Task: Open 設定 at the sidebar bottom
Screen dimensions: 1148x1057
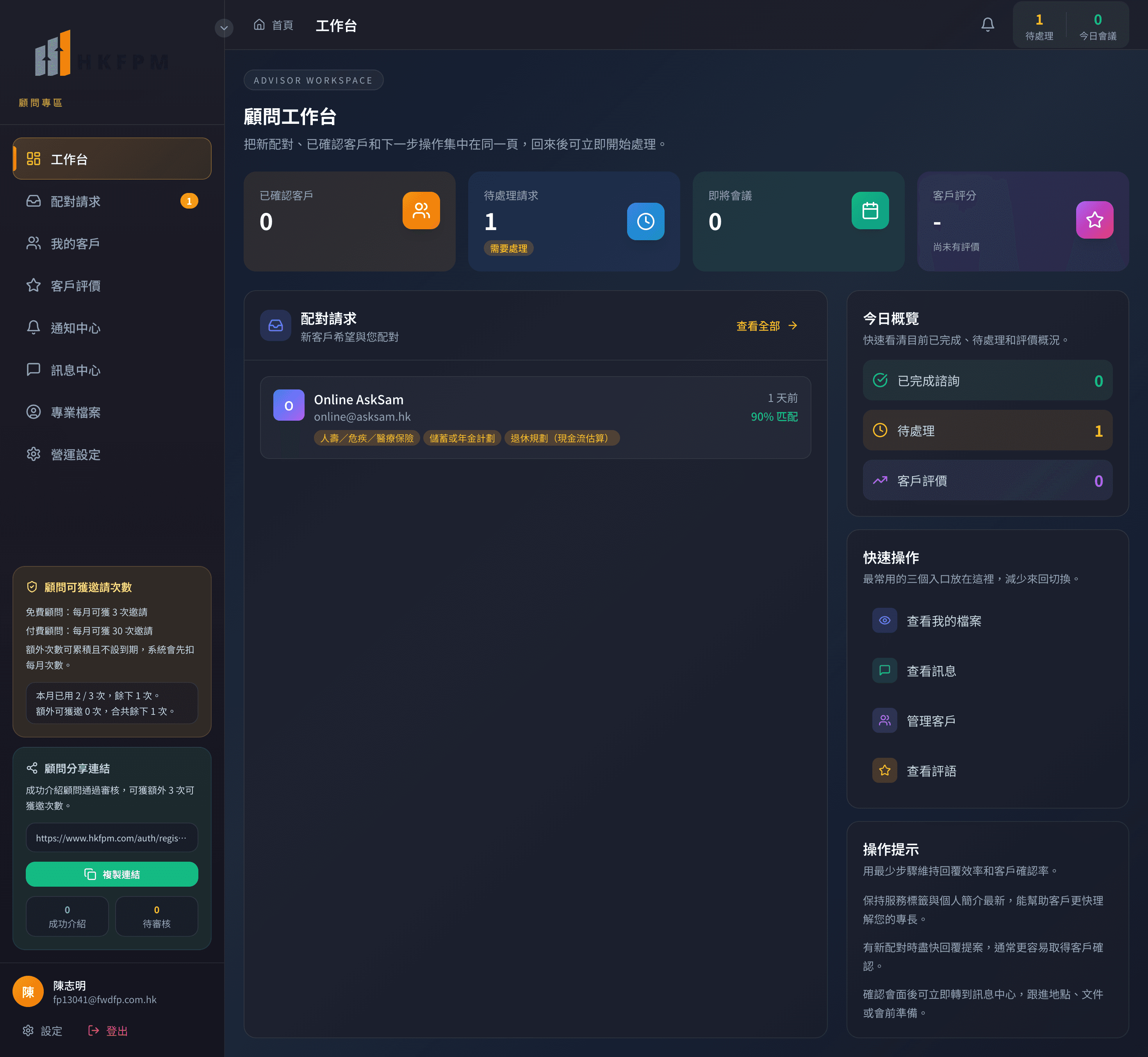Action: coord(42,1031)
